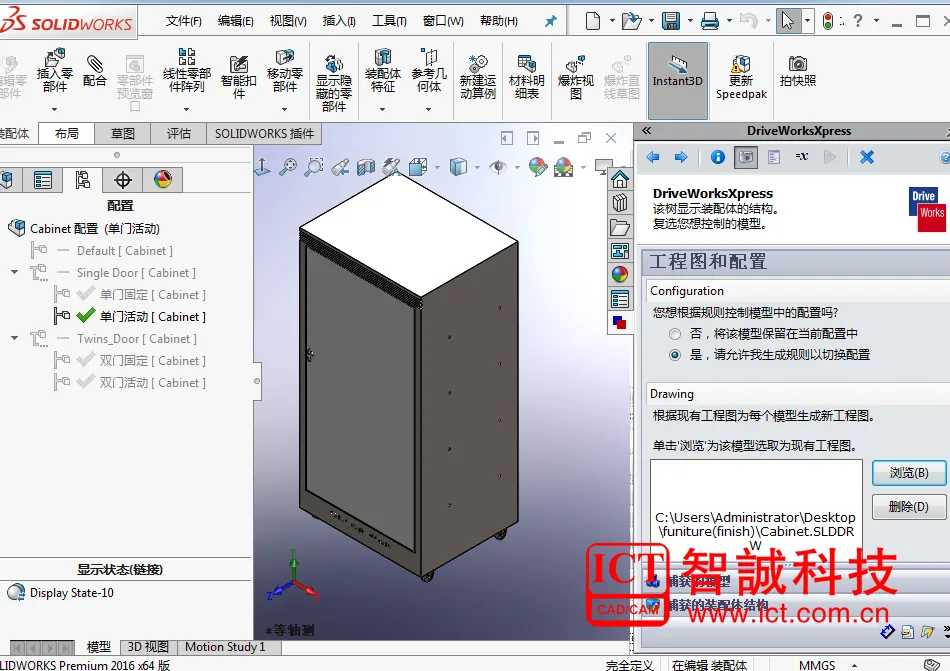
Task: Click the DriveWorksXpress blue X cancel icon
Action: click(x=867, y=157)
